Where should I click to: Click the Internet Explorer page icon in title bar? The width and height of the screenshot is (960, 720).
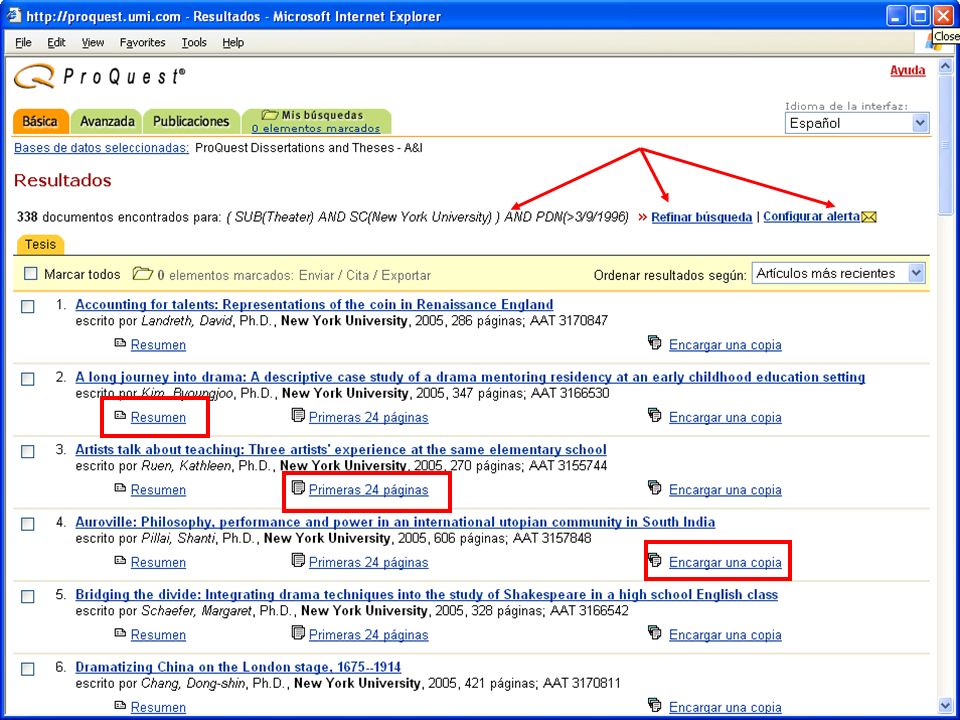13,15
